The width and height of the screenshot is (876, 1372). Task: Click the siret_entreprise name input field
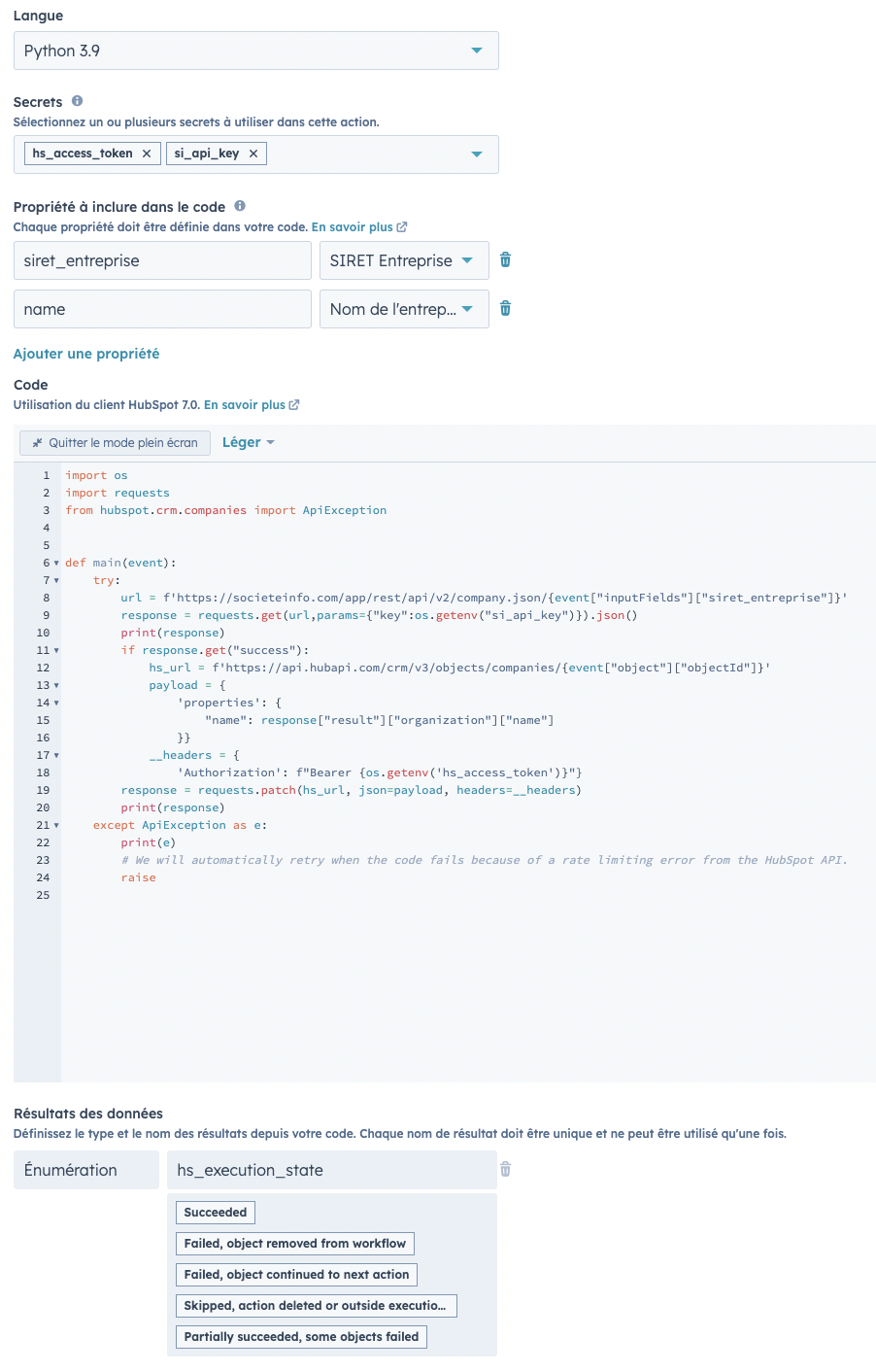coord(162,260)
